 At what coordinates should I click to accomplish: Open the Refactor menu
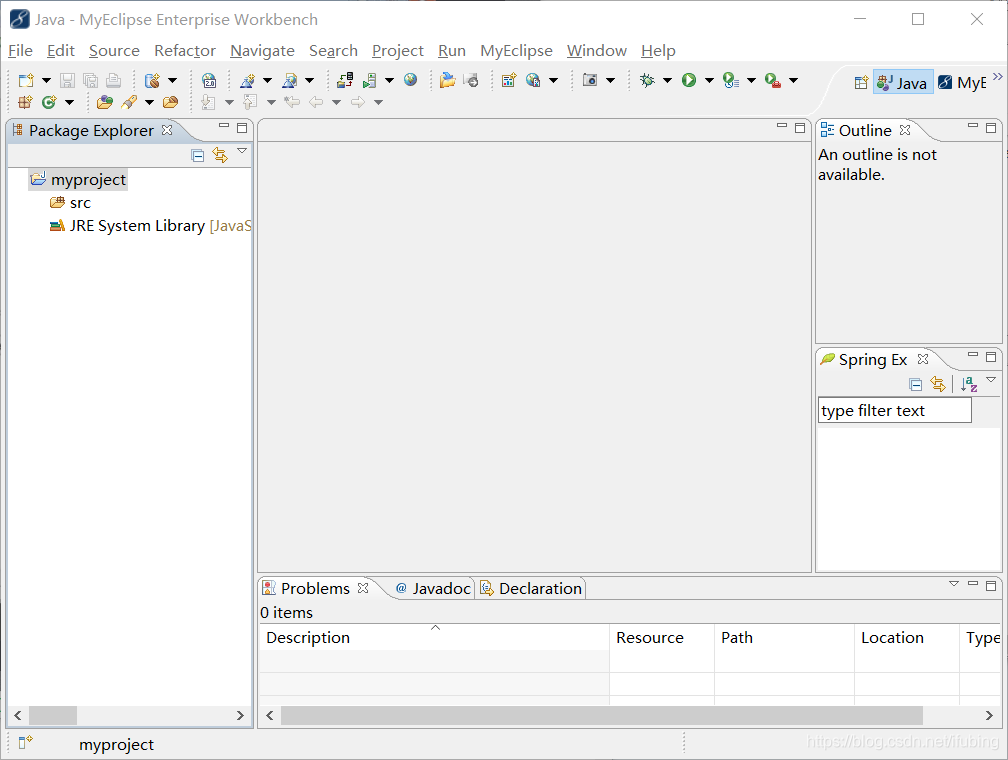[184, 51]
